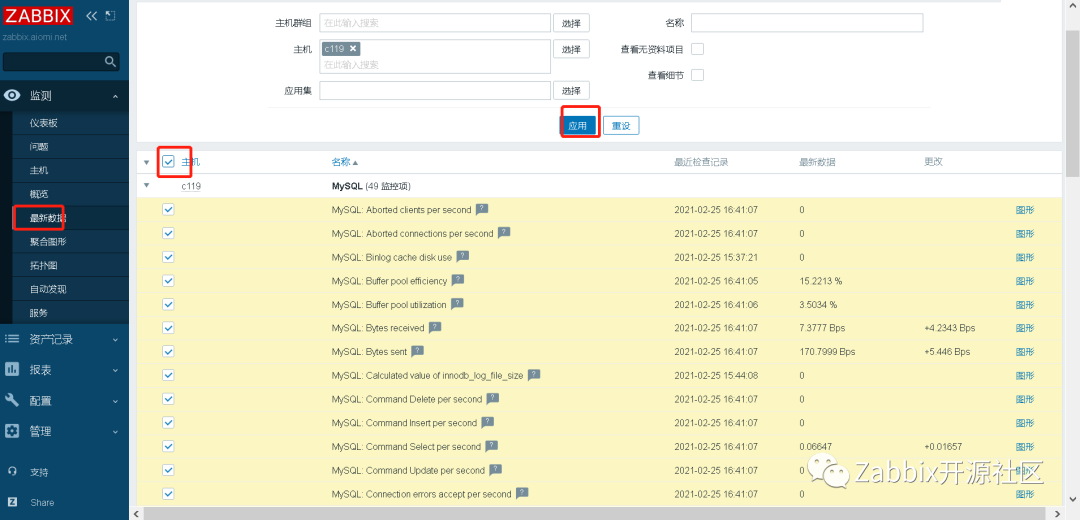Open description icon for Buffer pool efficiency

click(458, 280)
